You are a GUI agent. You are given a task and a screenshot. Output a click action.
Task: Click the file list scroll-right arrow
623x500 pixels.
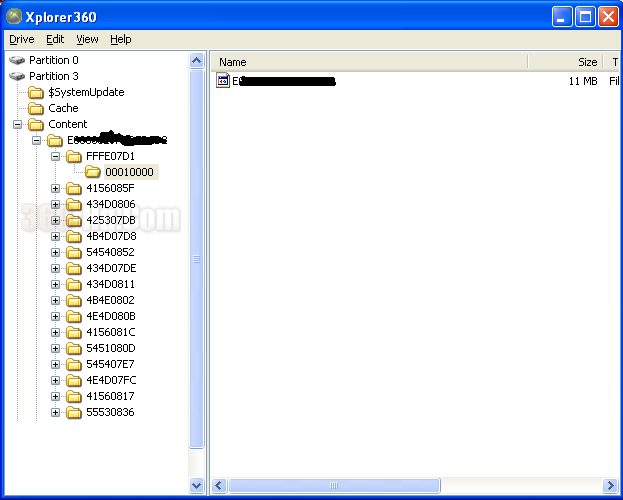click(610, 485)
